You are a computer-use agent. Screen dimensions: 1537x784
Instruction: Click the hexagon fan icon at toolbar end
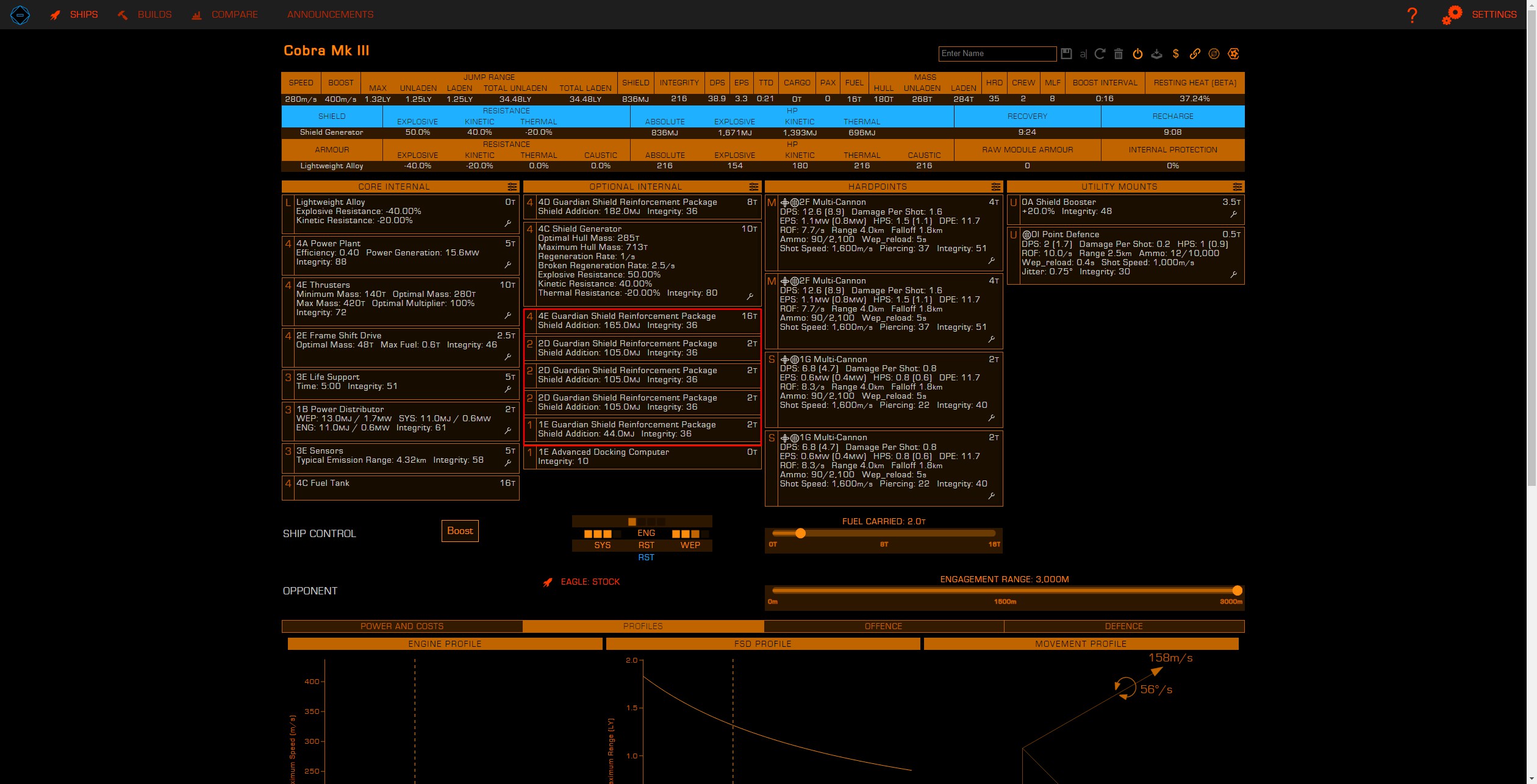click(x=1233, y=54)
